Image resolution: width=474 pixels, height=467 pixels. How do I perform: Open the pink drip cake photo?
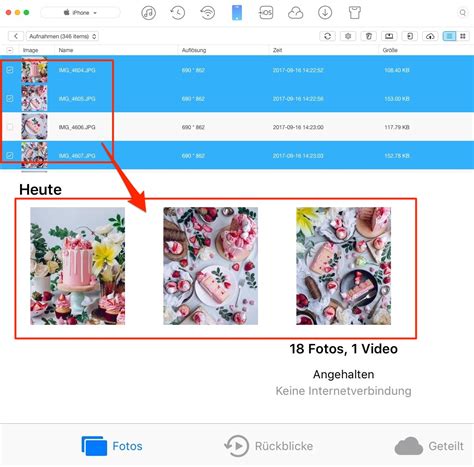point(78,266)
